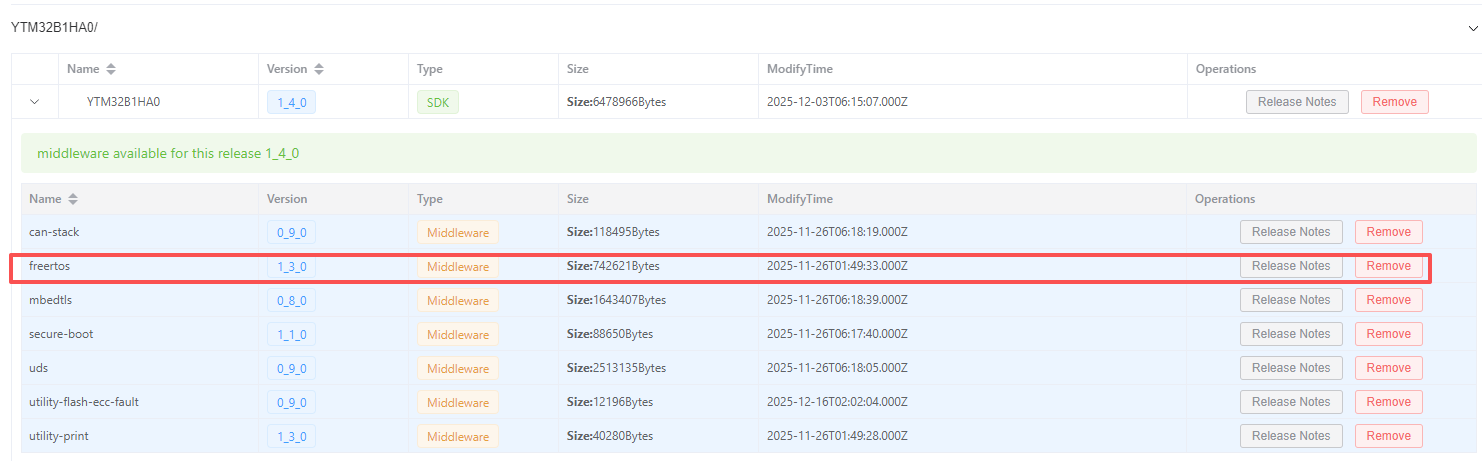Remove the YTM32B1HA0 SDK package
Viewport: 1482px width, 461px height.
tap(1394, 102)
